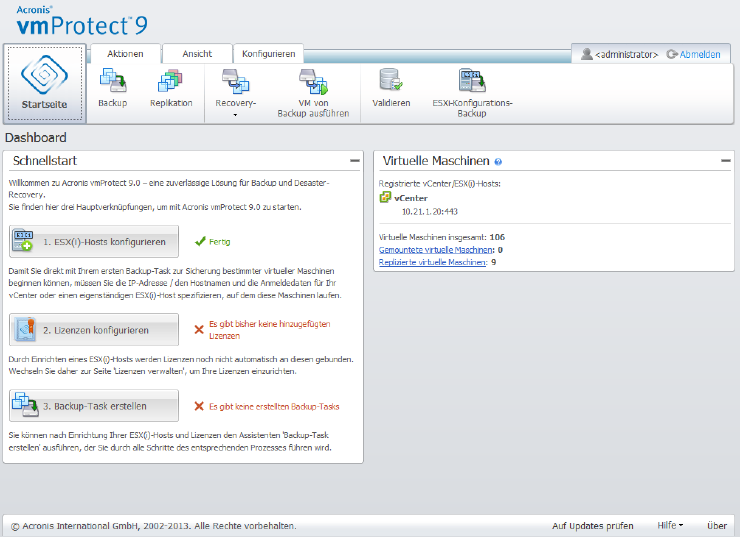Click the Acronis vmProtect 9 logo
The image size is (740, 537).
tap(82, 21)
